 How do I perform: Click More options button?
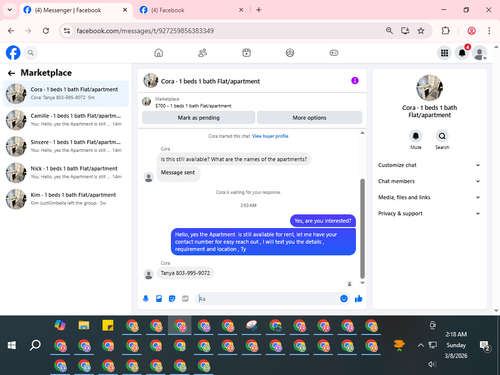tap(309, 118)
